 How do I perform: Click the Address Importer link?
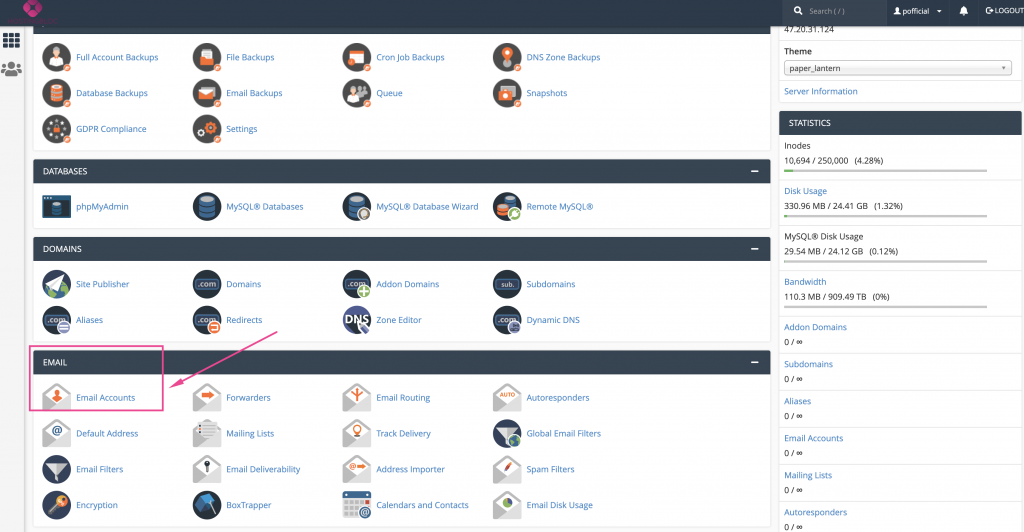point(410,469)
